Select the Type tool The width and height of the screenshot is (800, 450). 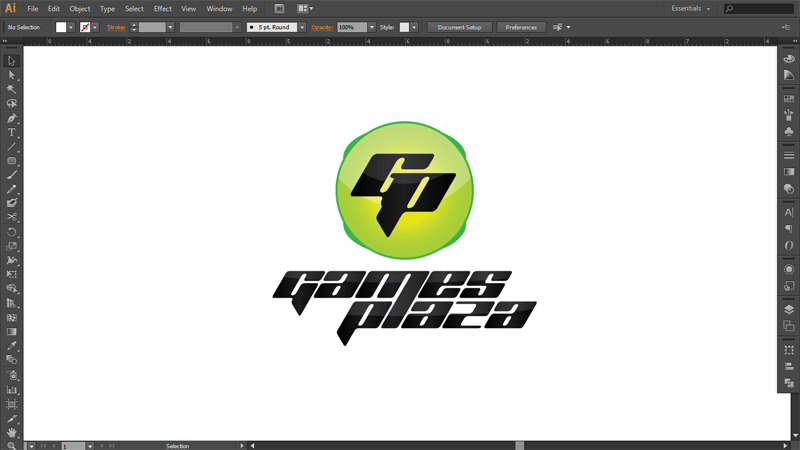(12, 132)
